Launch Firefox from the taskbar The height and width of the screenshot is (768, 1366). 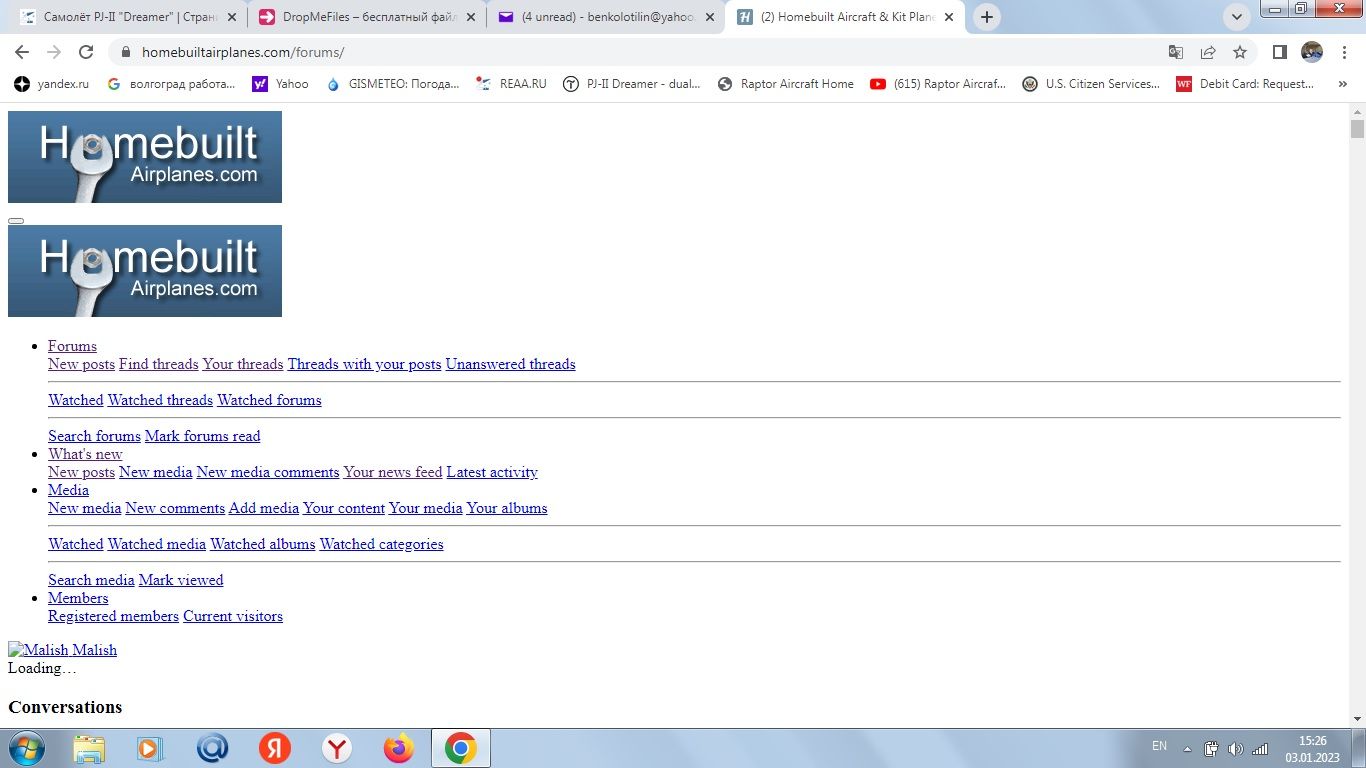click(398, 748)
